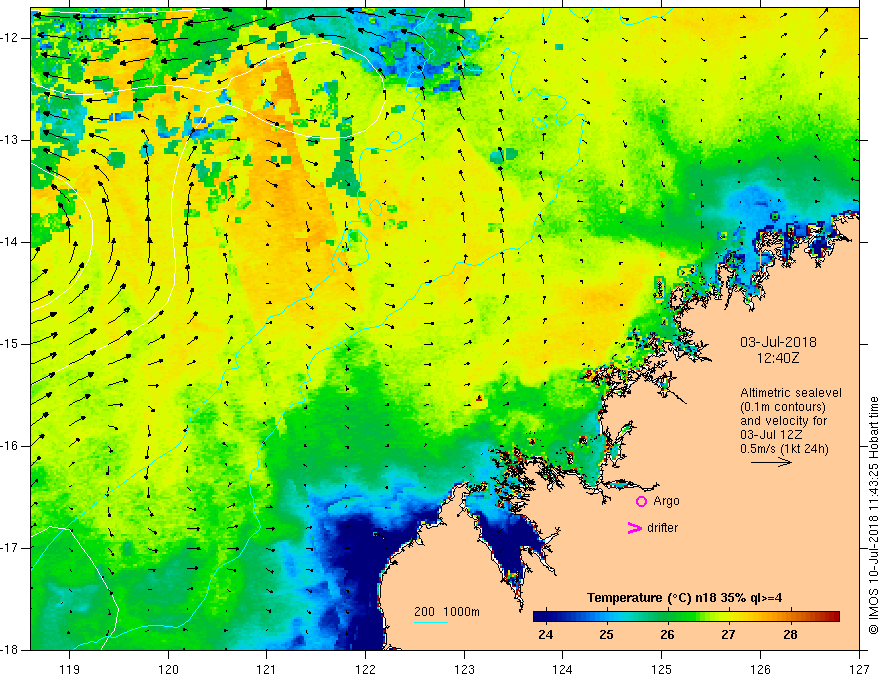The height and width of the screenshot is (680, 880).
Task: Click the longitude axis label 125
Action: point(662,669)
